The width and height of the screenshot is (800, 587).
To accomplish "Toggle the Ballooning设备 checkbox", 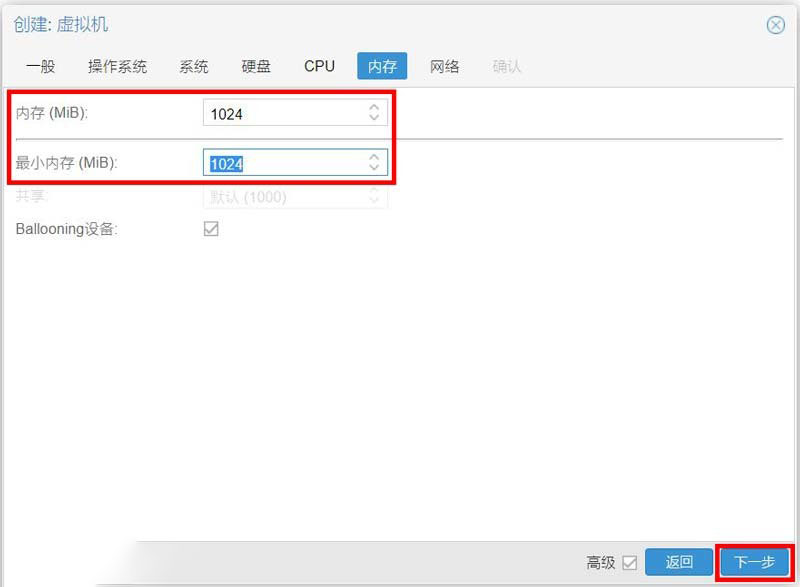I will tap(211, 228).
